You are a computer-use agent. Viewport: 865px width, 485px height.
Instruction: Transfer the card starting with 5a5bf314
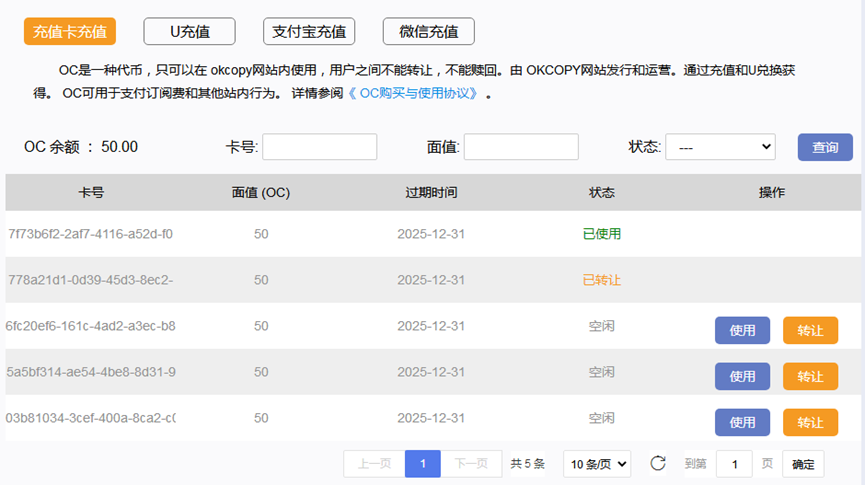point(810,376)
